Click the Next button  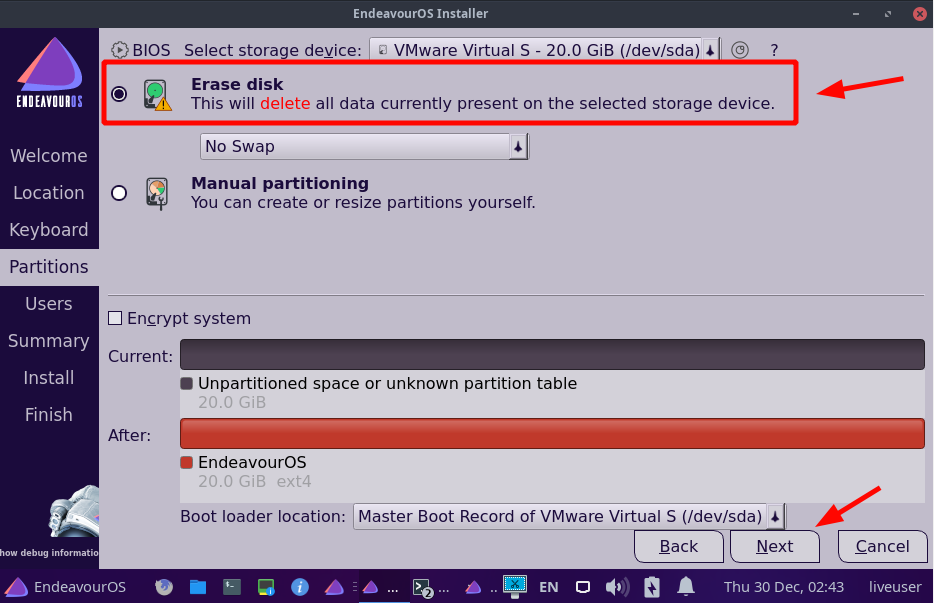coord(775,546)
